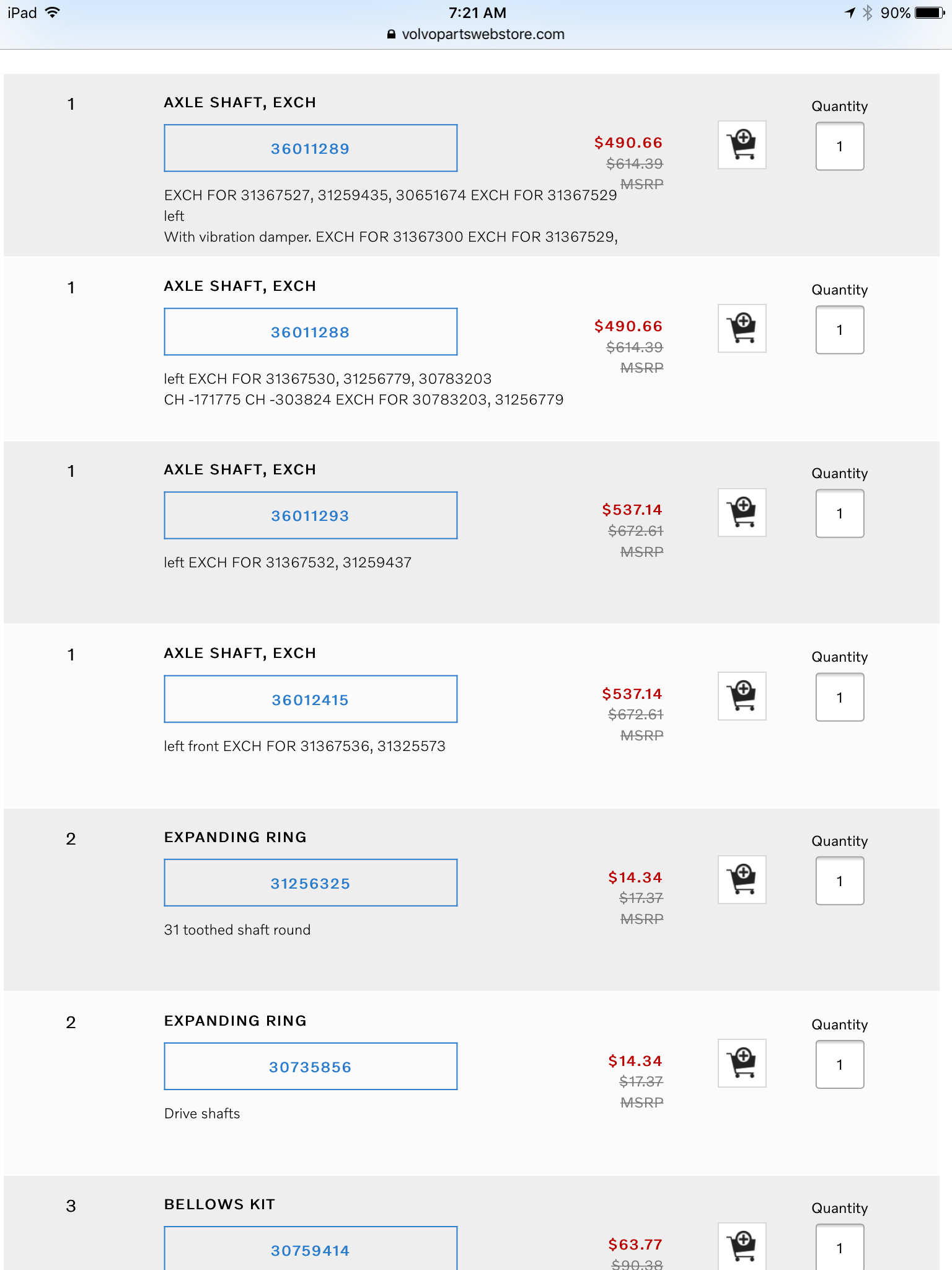The height and width of the screenshot is (1270, 952).
Task: Add expanding ring 31256325 to cart
Action: pos(742,879)
